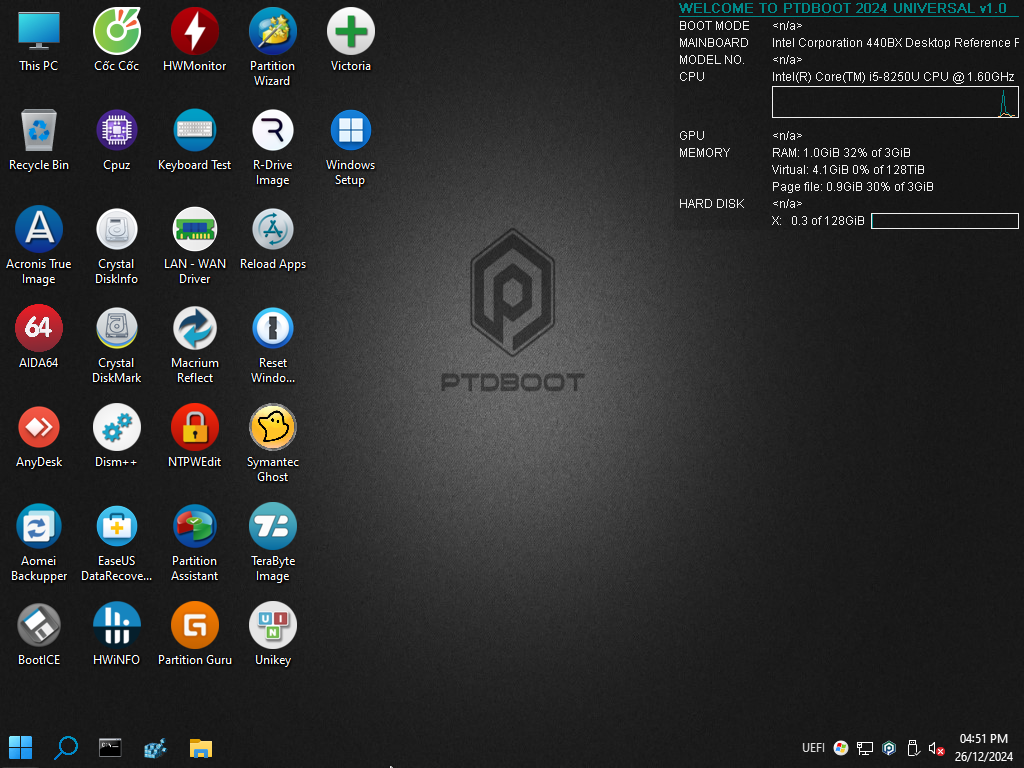Image resolution: width=1024 pixels, height=768 pixels.
Task: Open the network tray icon
Action: pos(865,748)
